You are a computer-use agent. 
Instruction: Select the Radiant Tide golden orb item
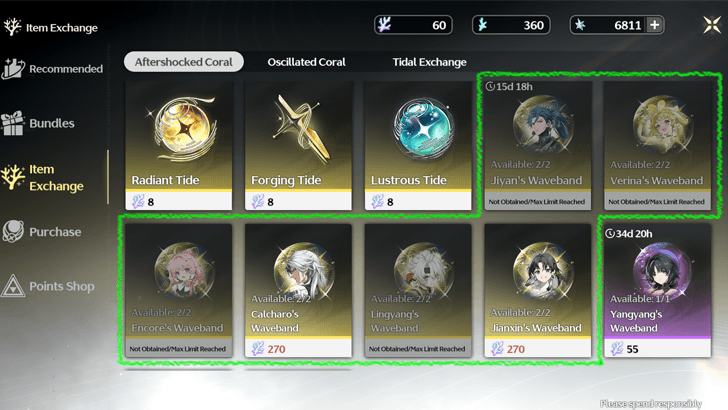179,146
